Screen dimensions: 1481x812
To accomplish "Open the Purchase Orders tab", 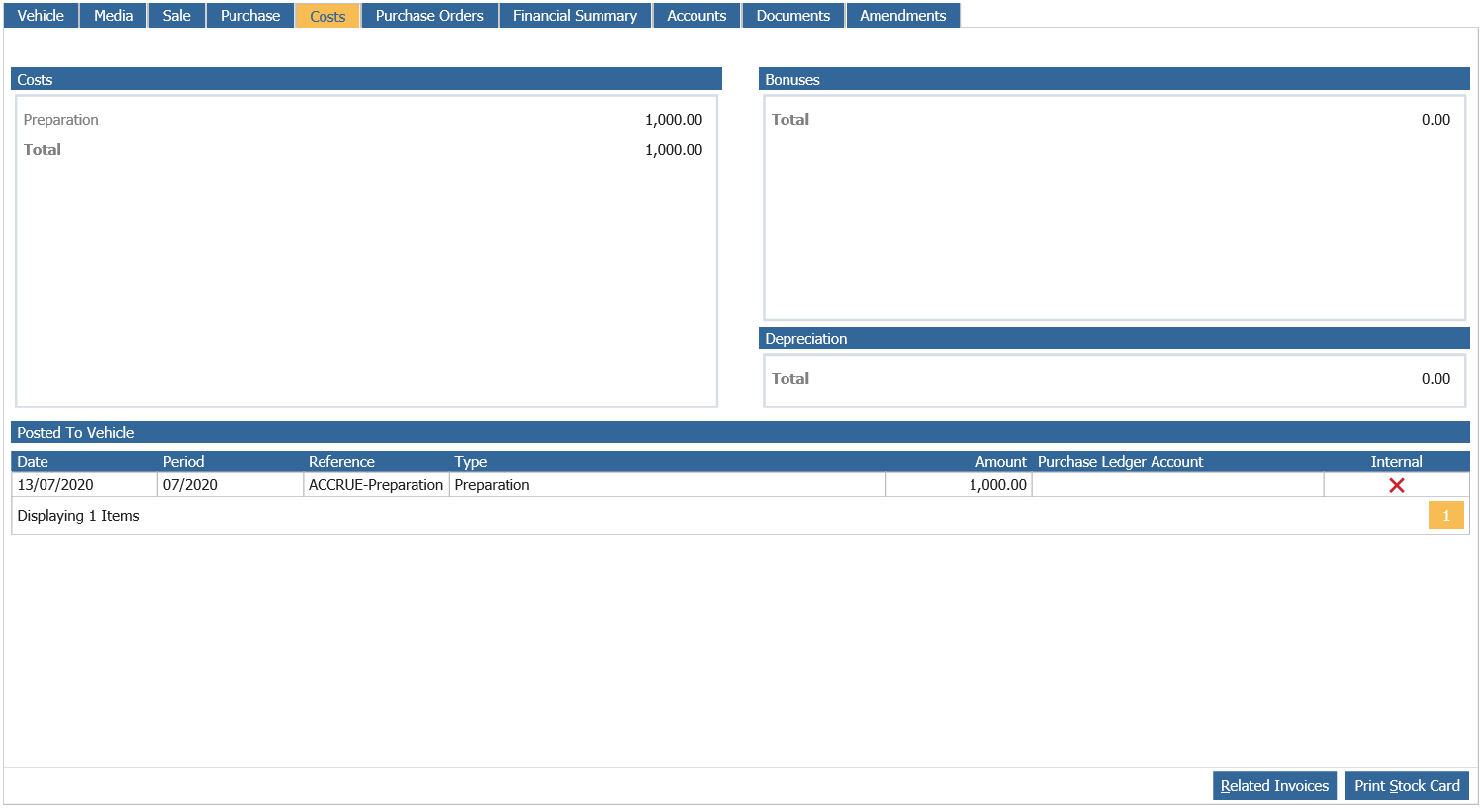I will pyautogui.click(x=429, y=16).
